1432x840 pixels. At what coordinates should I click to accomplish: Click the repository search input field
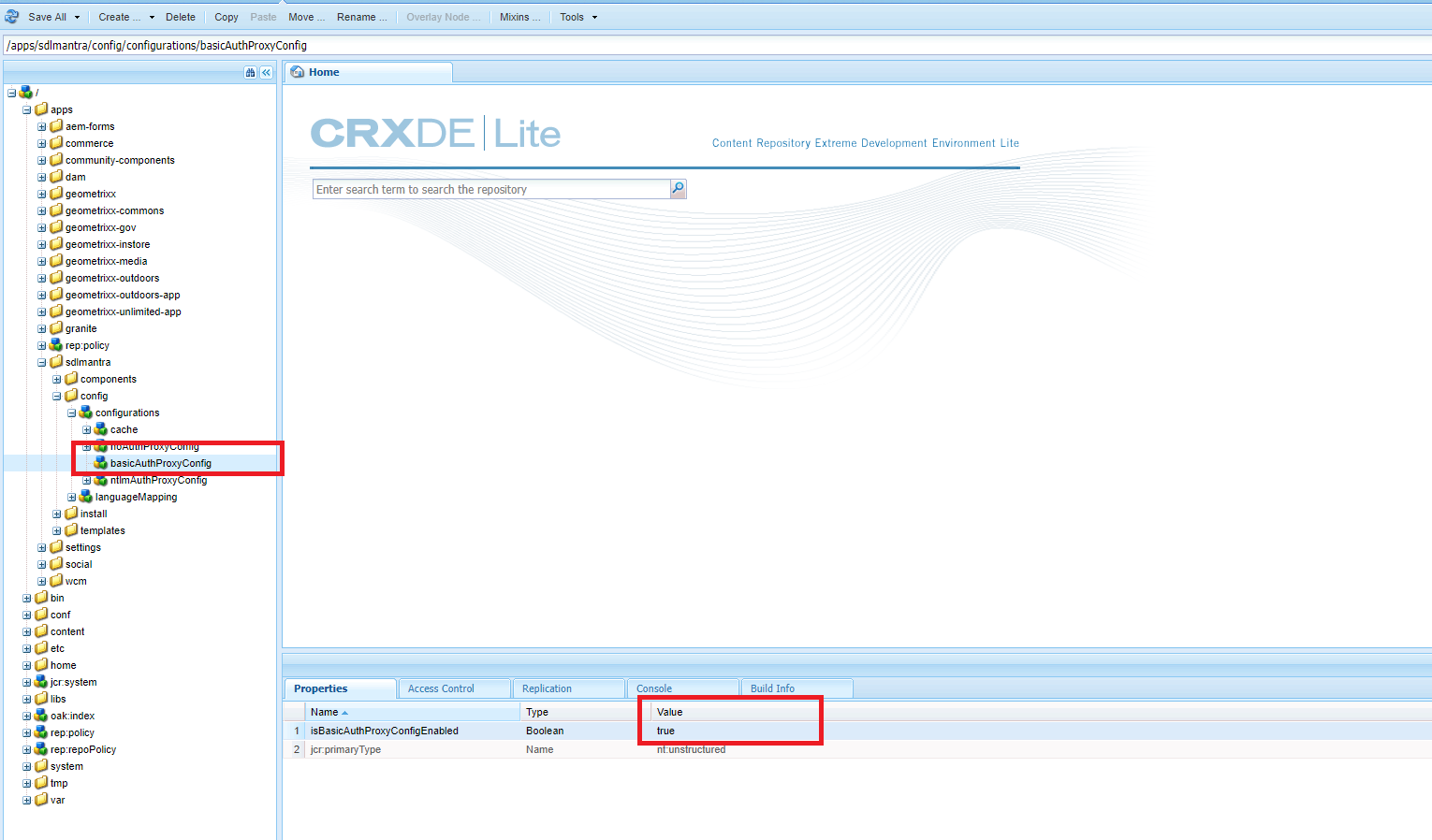pyautogui.click(x=490, y=189)
